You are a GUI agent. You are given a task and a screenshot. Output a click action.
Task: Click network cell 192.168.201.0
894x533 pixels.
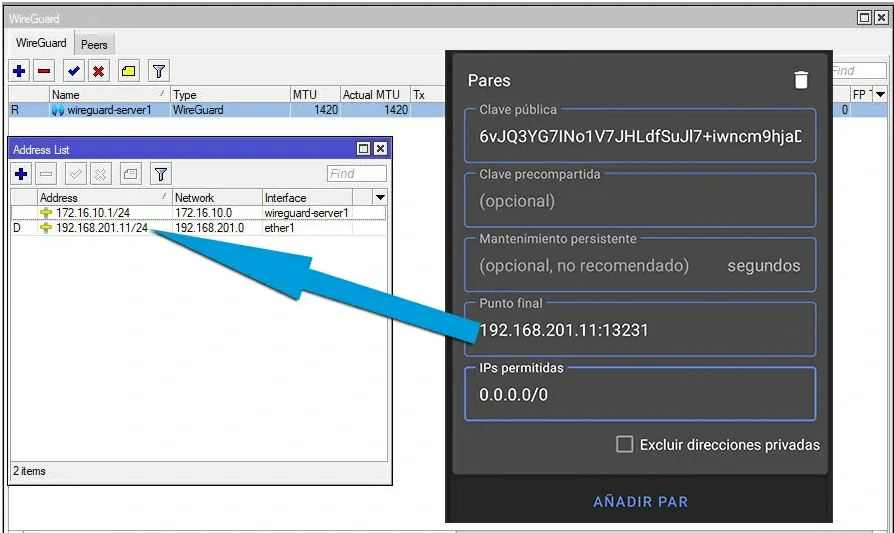click(x=209, y=228)
